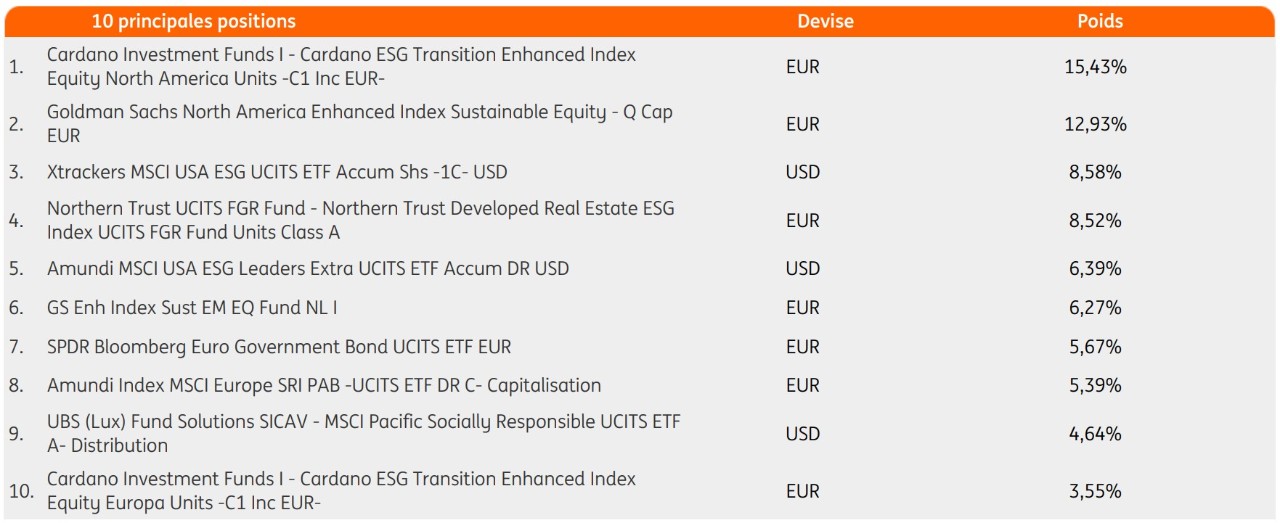Open Amundi MSCI USA ESG Leaders ETF
1280x523 pixels.
[308, 268]
